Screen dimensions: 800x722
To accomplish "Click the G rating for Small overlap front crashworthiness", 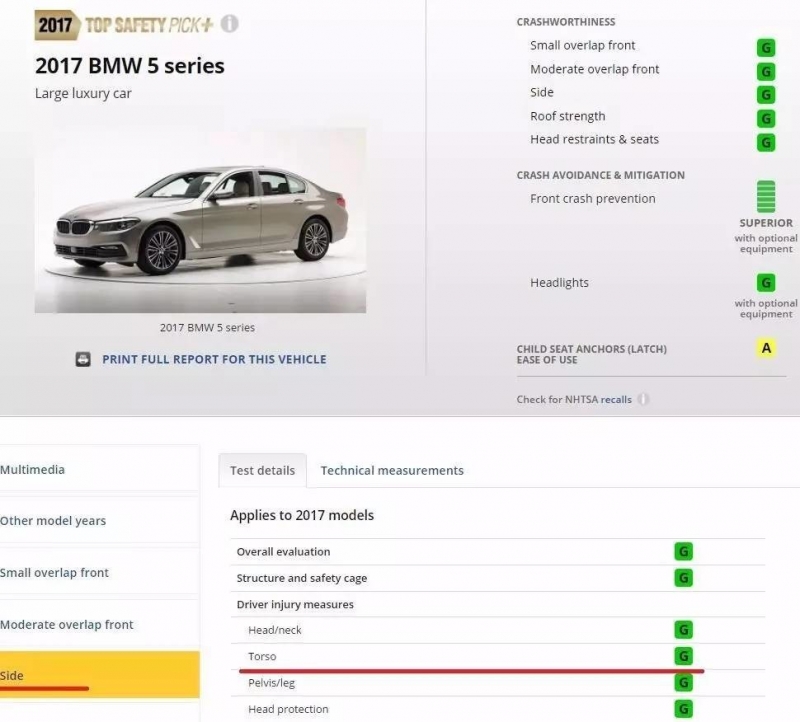I will [765, 48].
